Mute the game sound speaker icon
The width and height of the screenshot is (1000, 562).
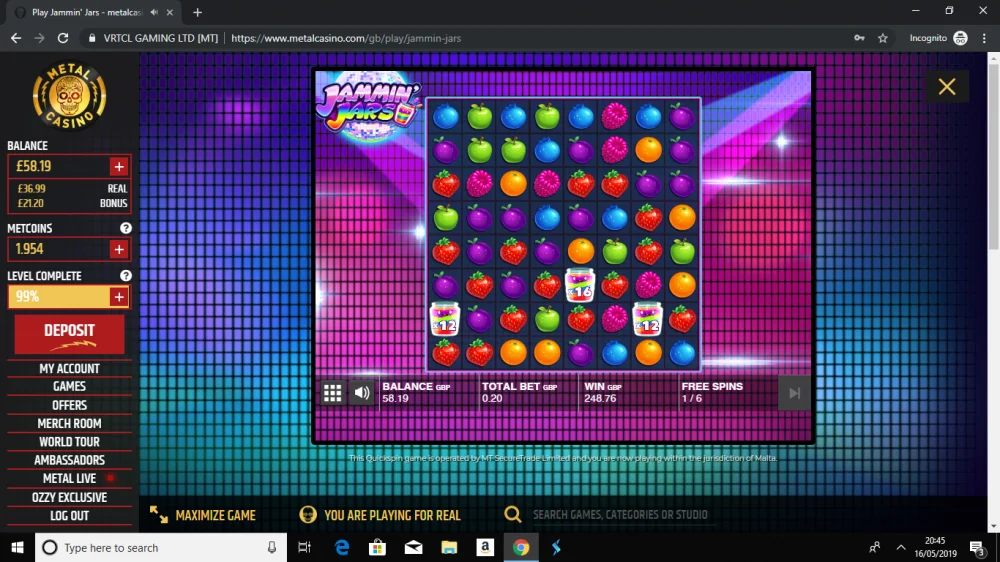[x=362, y=393]
